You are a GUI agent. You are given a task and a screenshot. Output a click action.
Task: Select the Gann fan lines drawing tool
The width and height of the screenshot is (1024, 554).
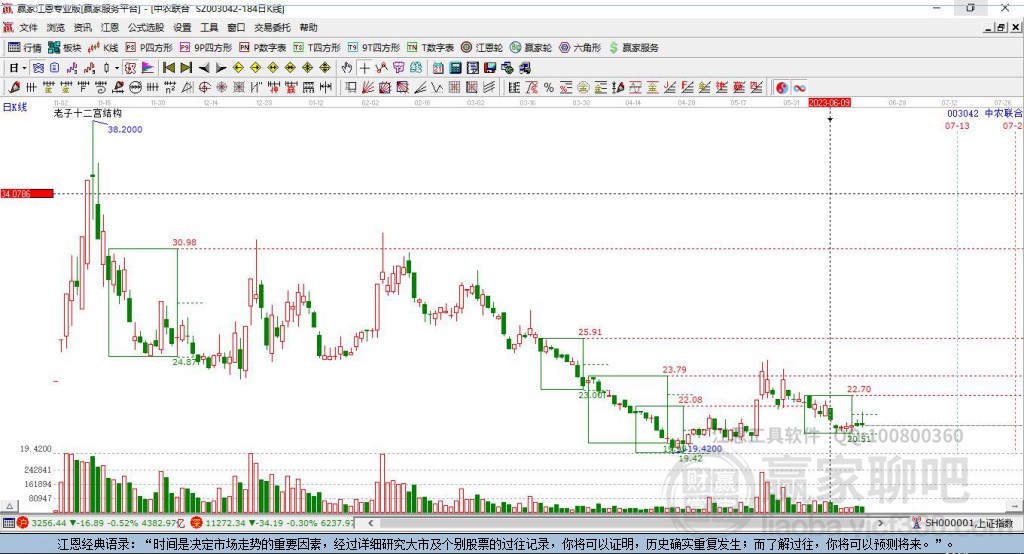[368, 88]
